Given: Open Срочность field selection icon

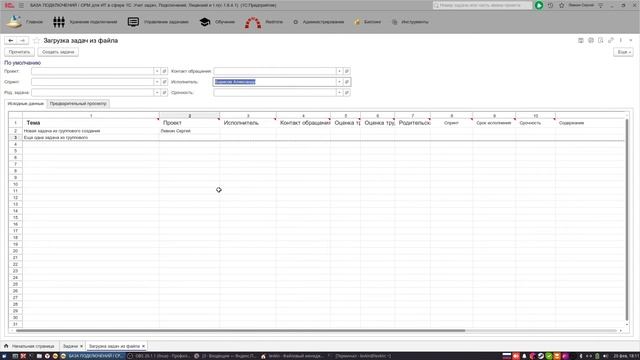Looking at the screenshot, I should 347,93.
